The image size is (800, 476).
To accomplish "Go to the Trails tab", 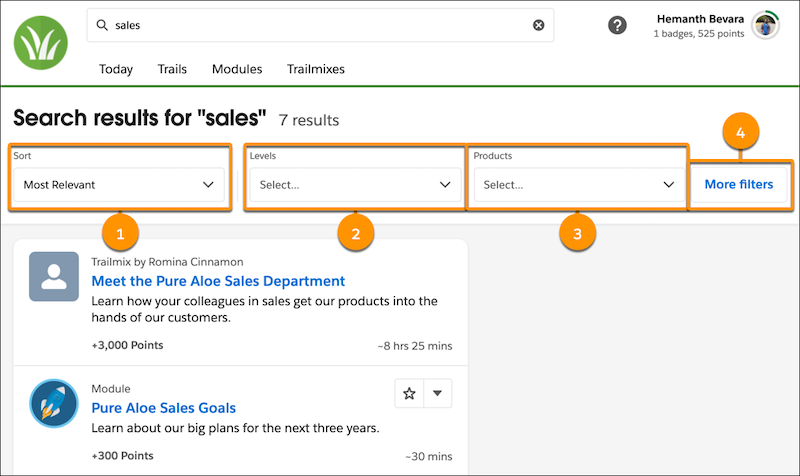I will click(172, 69).
